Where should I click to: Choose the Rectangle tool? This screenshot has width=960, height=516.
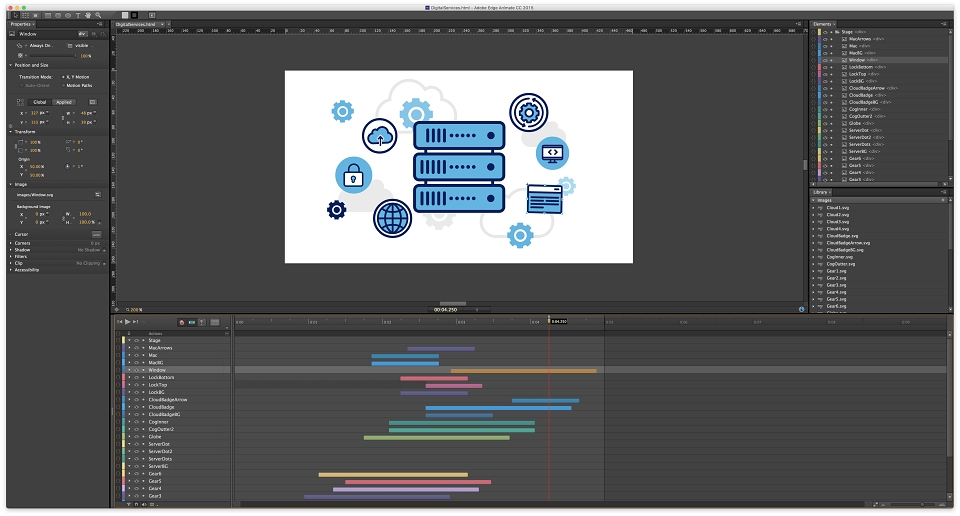[48, 15]
